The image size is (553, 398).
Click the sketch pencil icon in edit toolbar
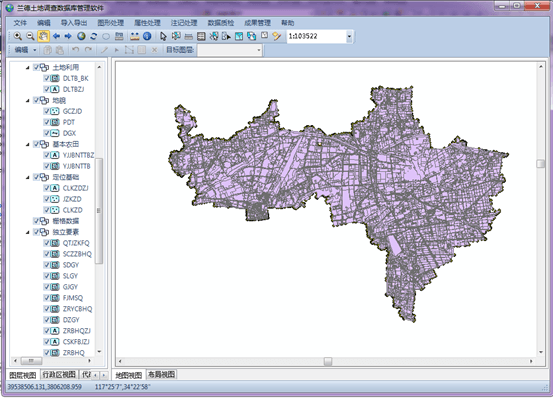pos(104,50)
